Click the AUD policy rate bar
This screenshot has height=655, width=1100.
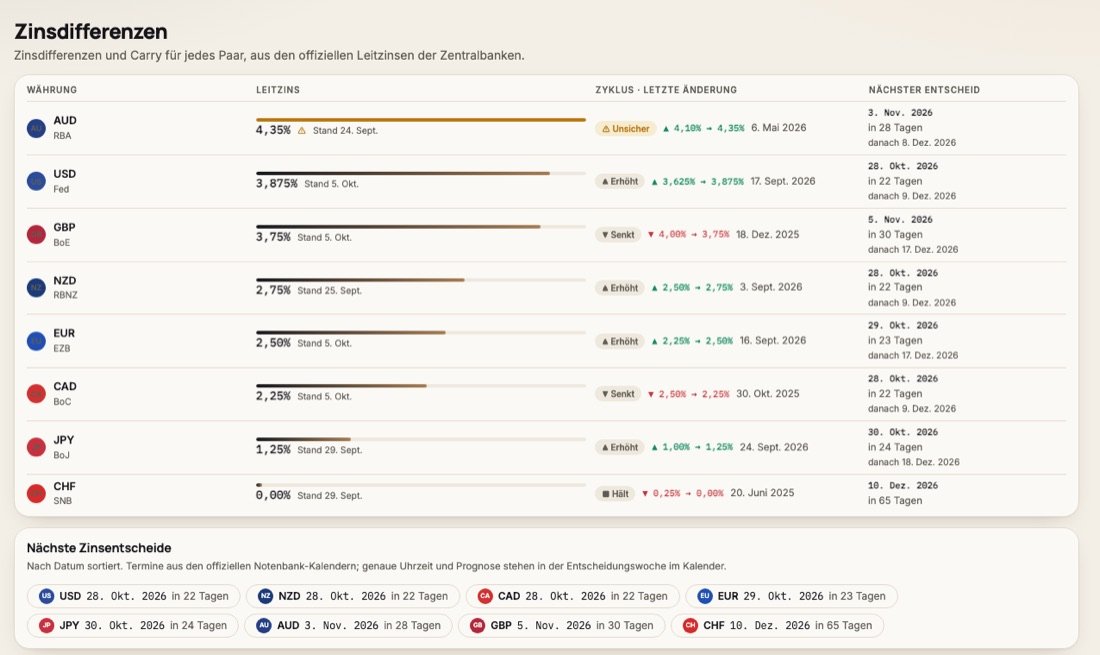pyautogui.click(x=421, y=120)
